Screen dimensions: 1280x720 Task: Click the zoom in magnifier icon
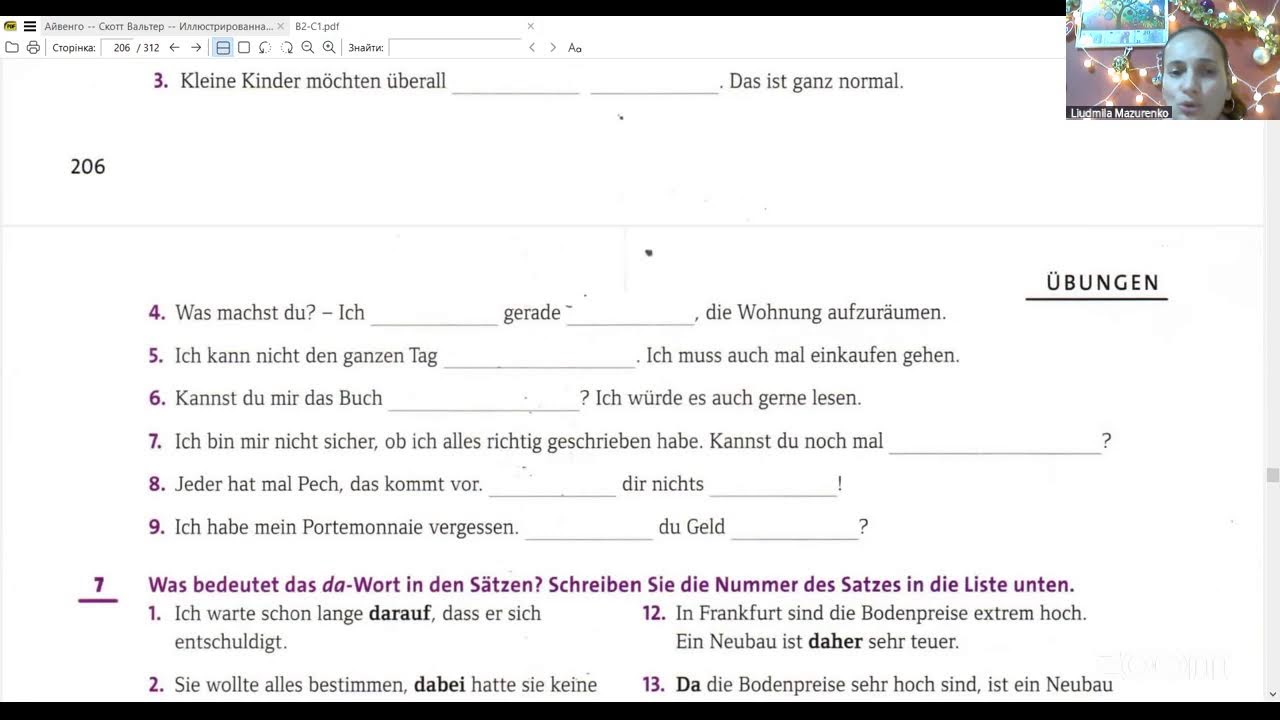tap(329, 47)
